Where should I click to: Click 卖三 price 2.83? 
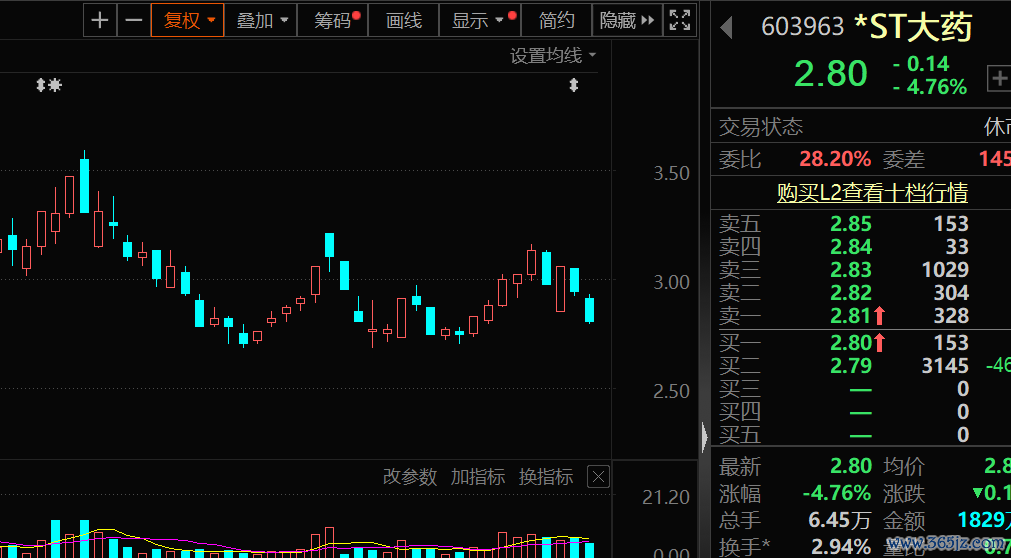click(x=851, y=270)
